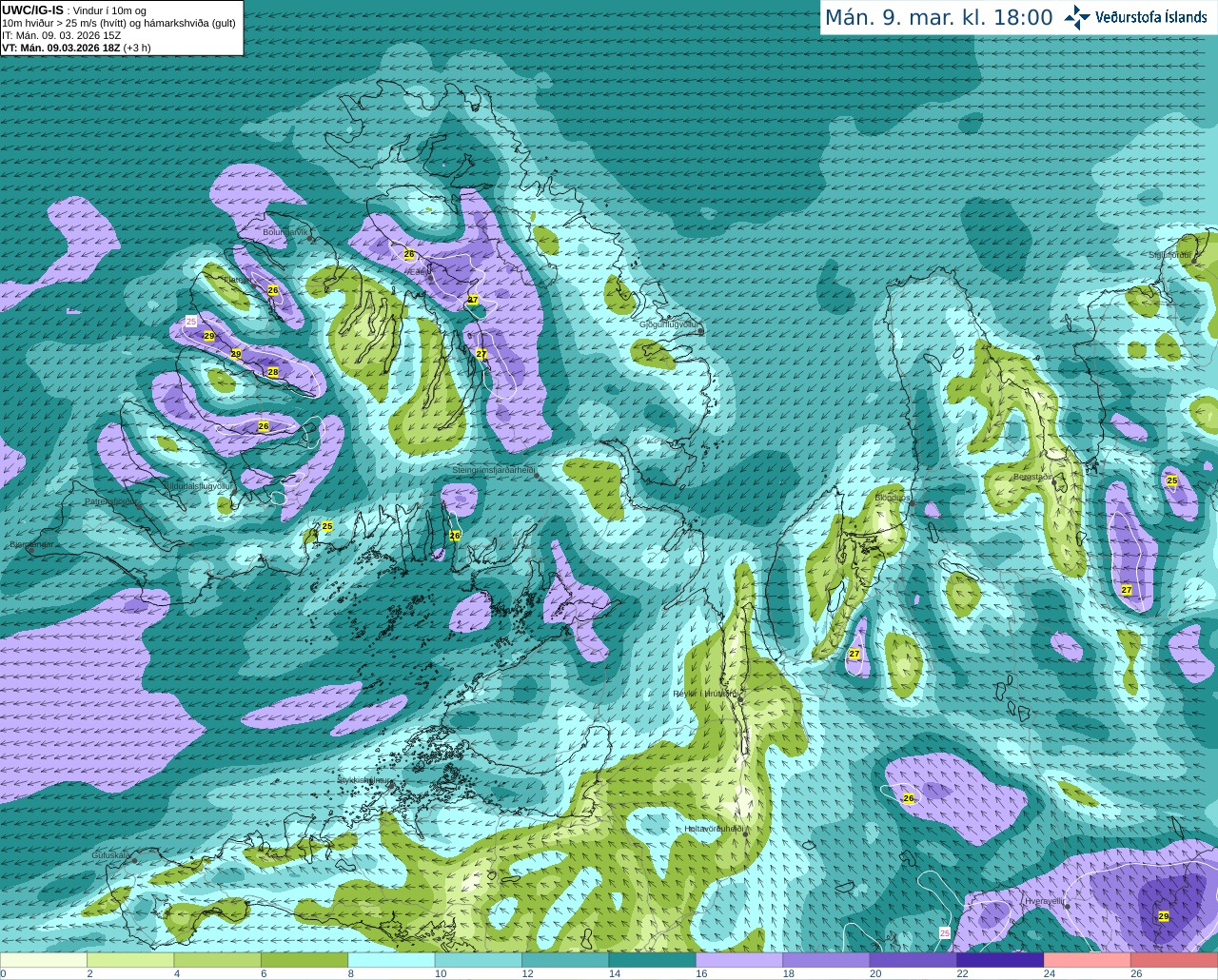This screenshot has width=1218, height=980.
Task: Click the Stykkishólmur station label
Action: pos(363,779)
